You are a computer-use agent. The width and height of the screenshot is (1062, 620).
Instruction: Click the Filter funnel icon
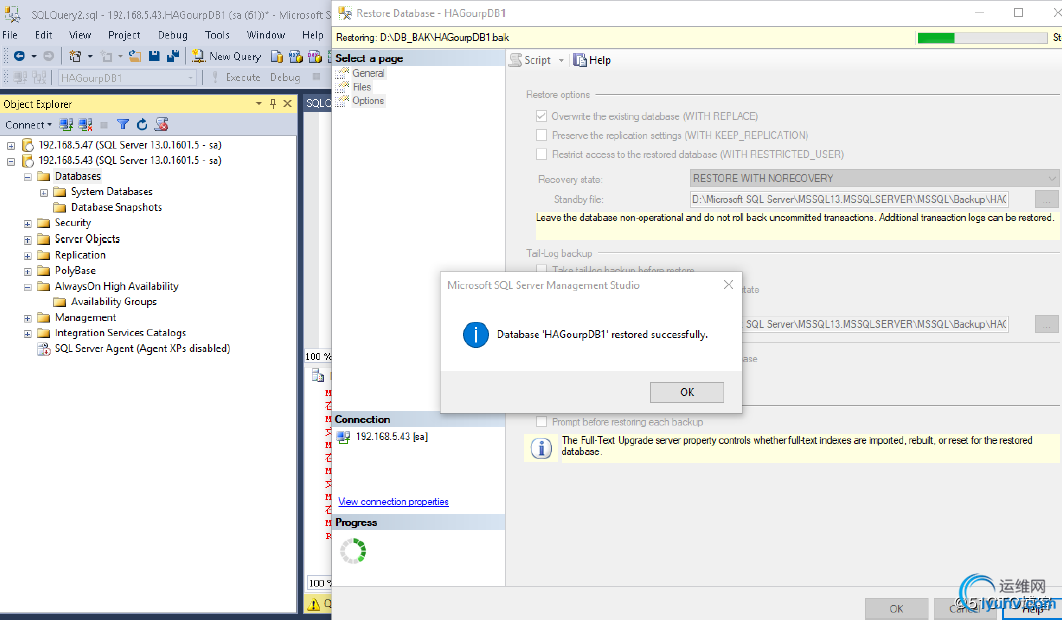click(123, 125)
